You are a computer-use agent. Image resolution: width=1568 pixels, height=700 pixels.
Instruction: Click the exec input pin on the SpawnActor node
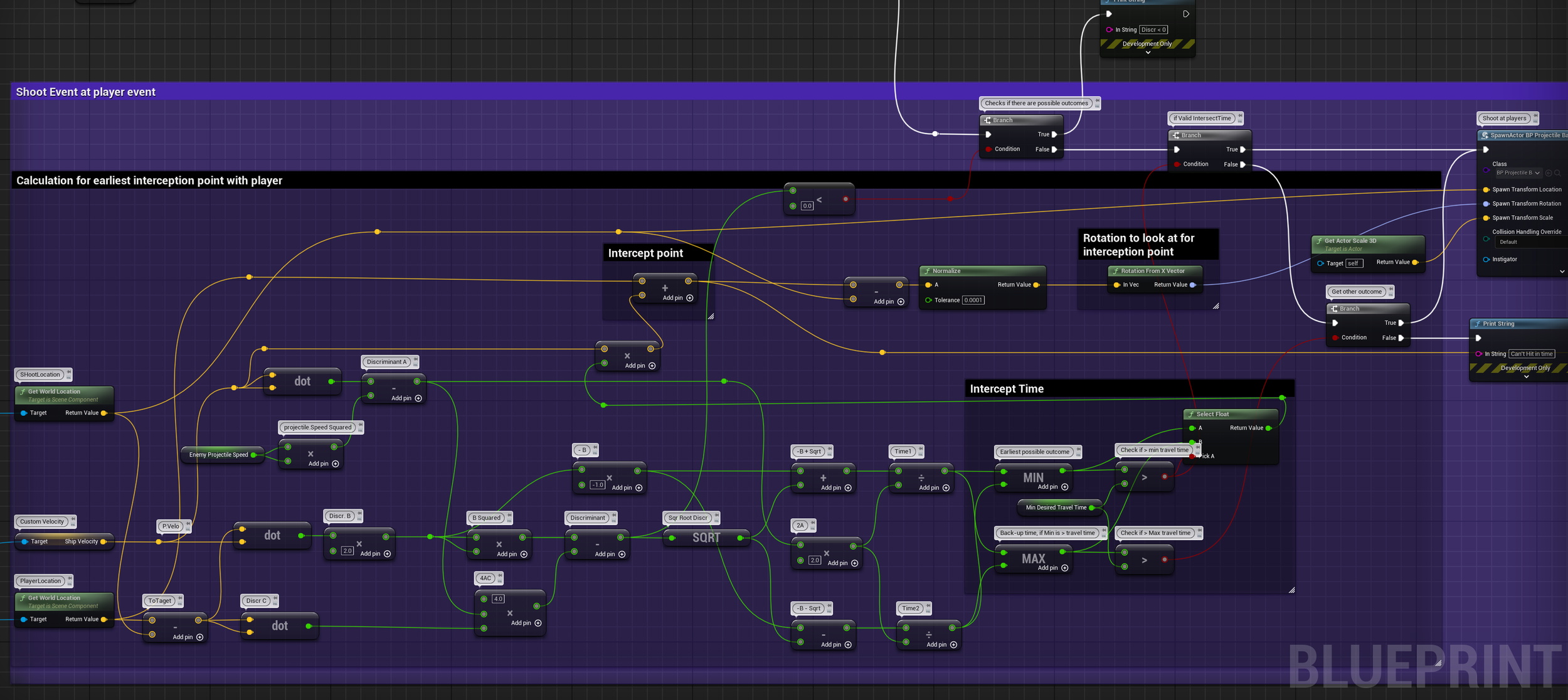(x=1486, y=149)
